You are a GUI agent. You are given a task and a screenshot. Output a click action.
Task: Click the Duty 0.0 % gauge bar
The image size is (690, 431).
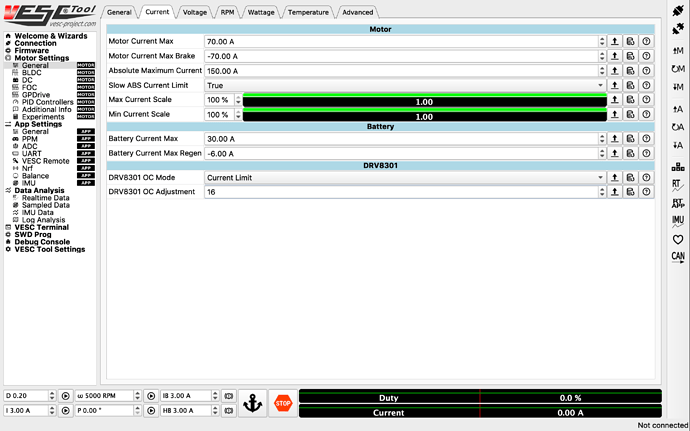click(480, 397)
